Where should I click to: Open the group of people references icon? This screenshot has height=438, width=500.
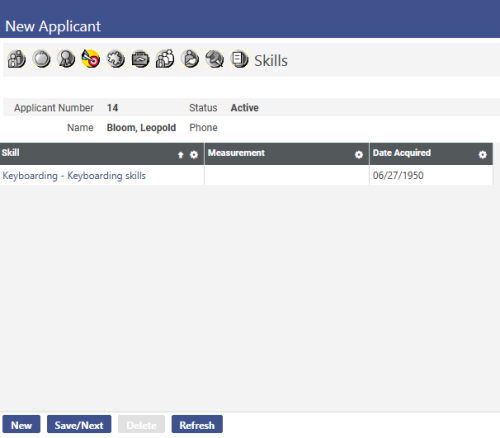coord(165,59)
